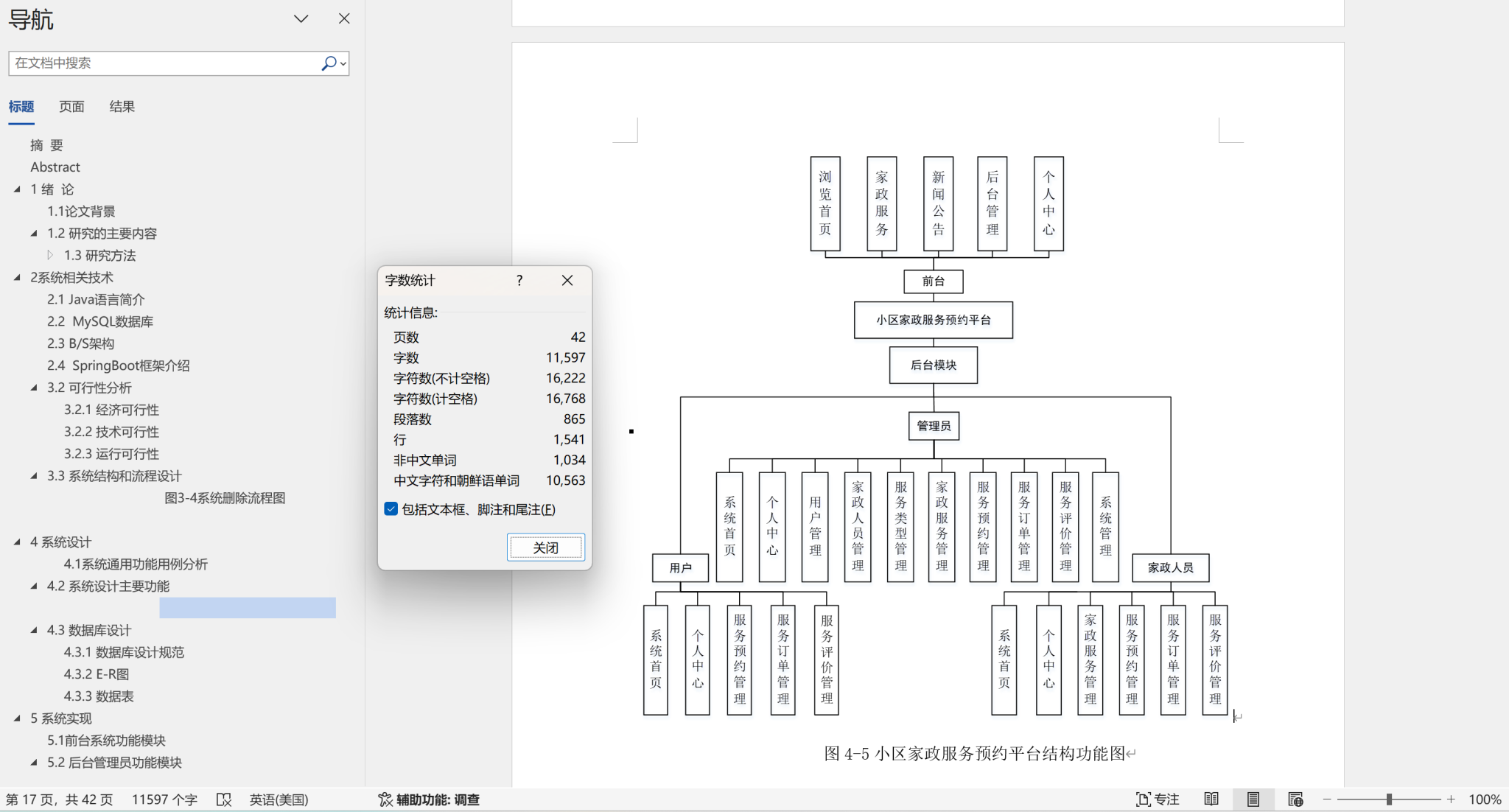The image size is (1509, 812).
Task: Click the zoom slider handle
Action: tap(1389, 799)
